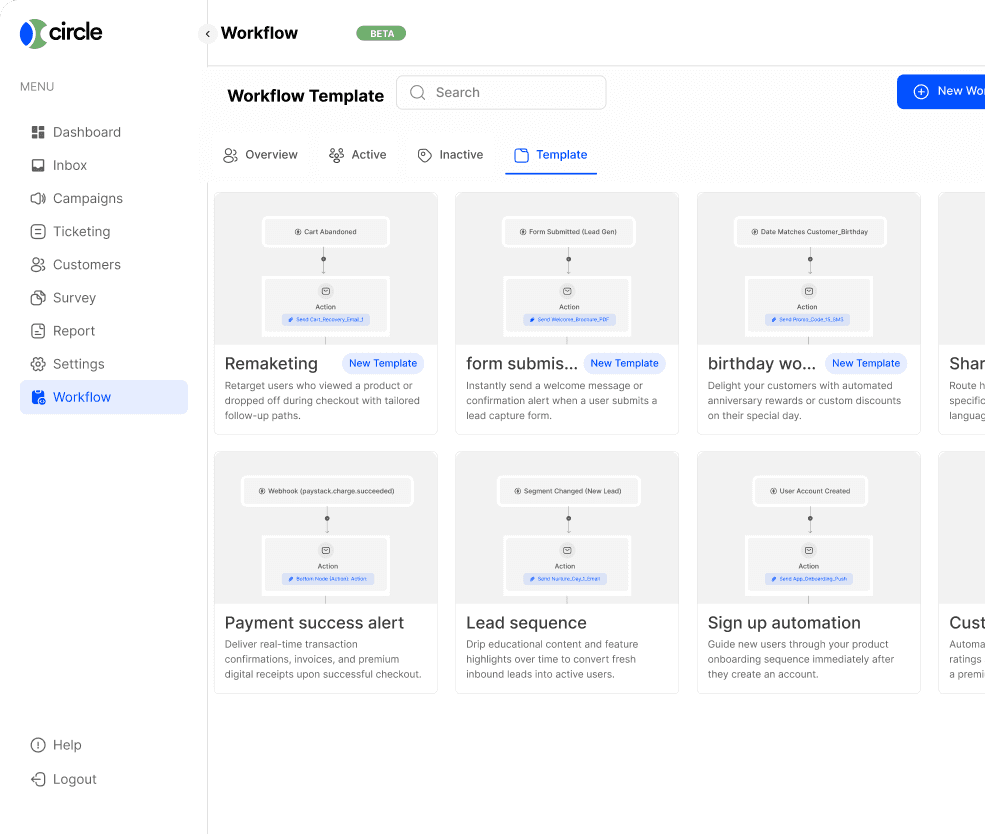The height and width of the screenshot is (834, 985).
Task: Click the Cart Abandoned trigger node
Action: pos(325,232)
